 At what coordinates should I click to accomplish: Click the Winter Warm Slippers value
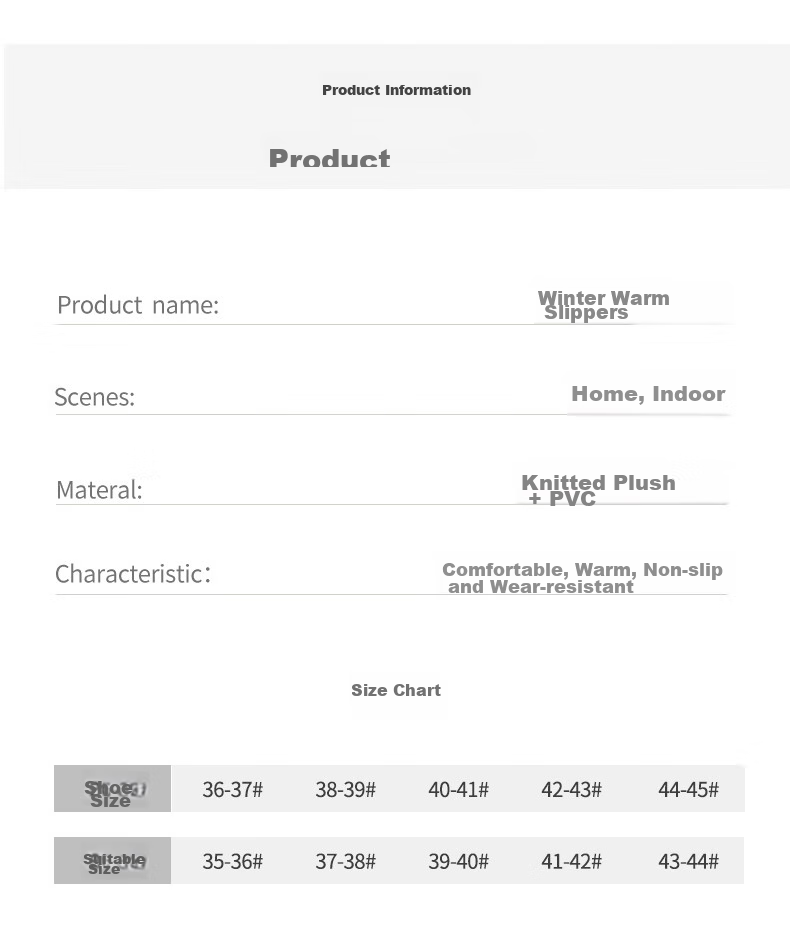tap(603, 305)
